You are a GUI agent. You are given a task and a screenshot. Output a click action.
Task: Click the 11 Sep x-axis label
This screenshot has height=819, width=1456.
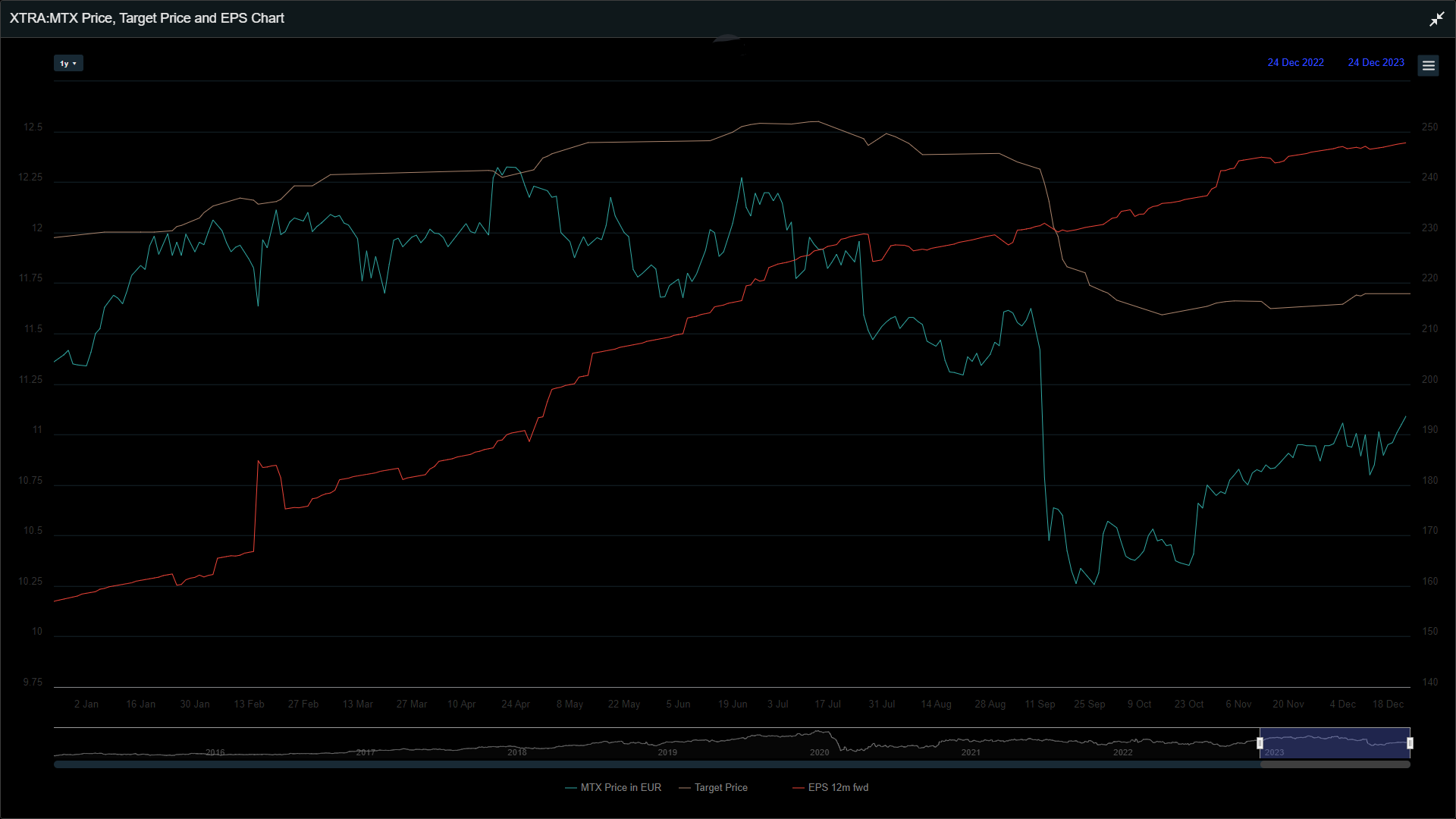pyautogui.click(x=1040, y=704)
